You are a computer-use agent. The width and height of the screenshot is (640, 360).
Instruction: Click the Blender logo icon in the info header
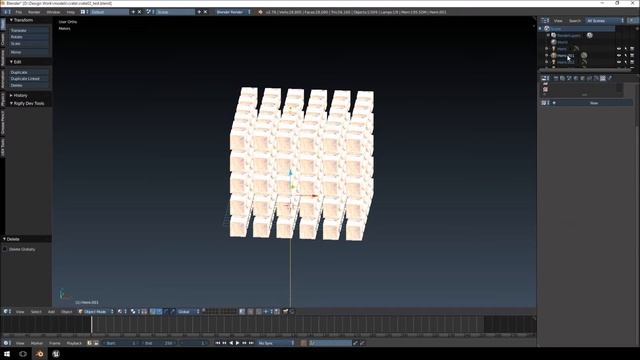coord(260,12)
